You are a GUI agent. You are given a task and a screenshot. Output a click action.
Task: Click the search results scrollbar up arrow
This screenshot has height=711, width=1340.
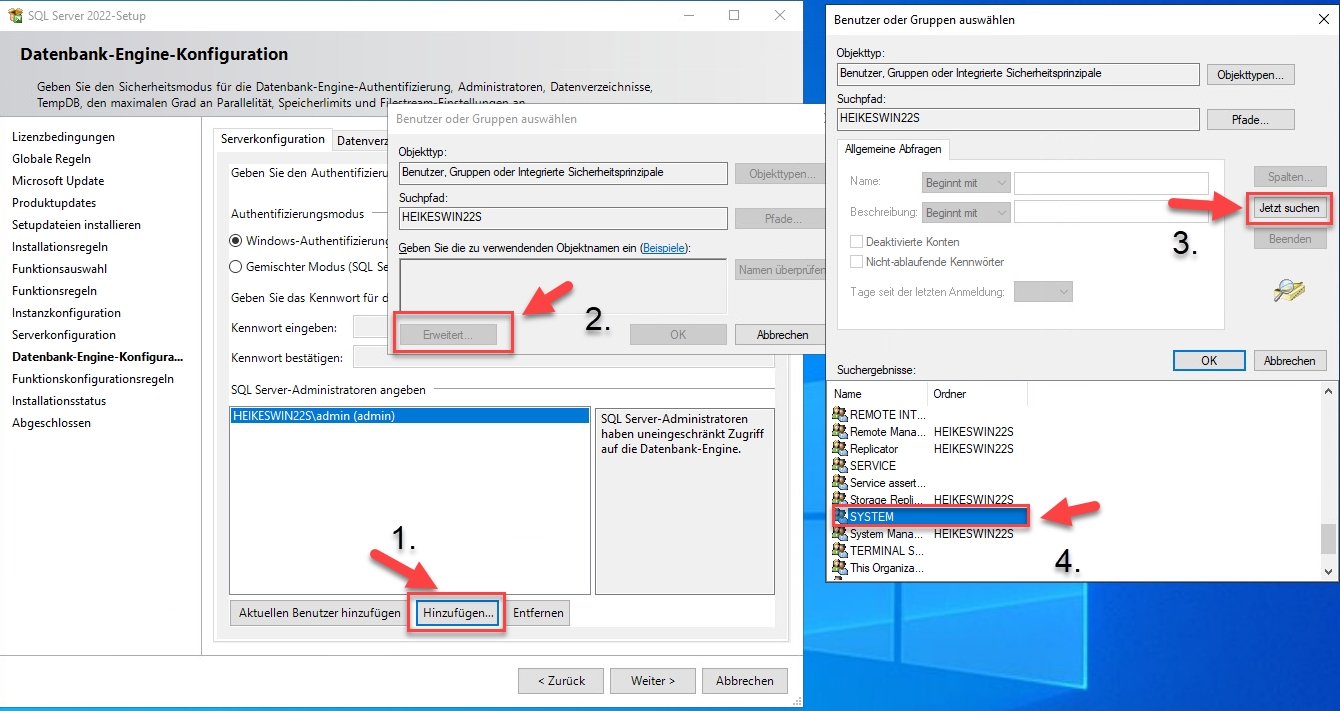coord(1328,392)
